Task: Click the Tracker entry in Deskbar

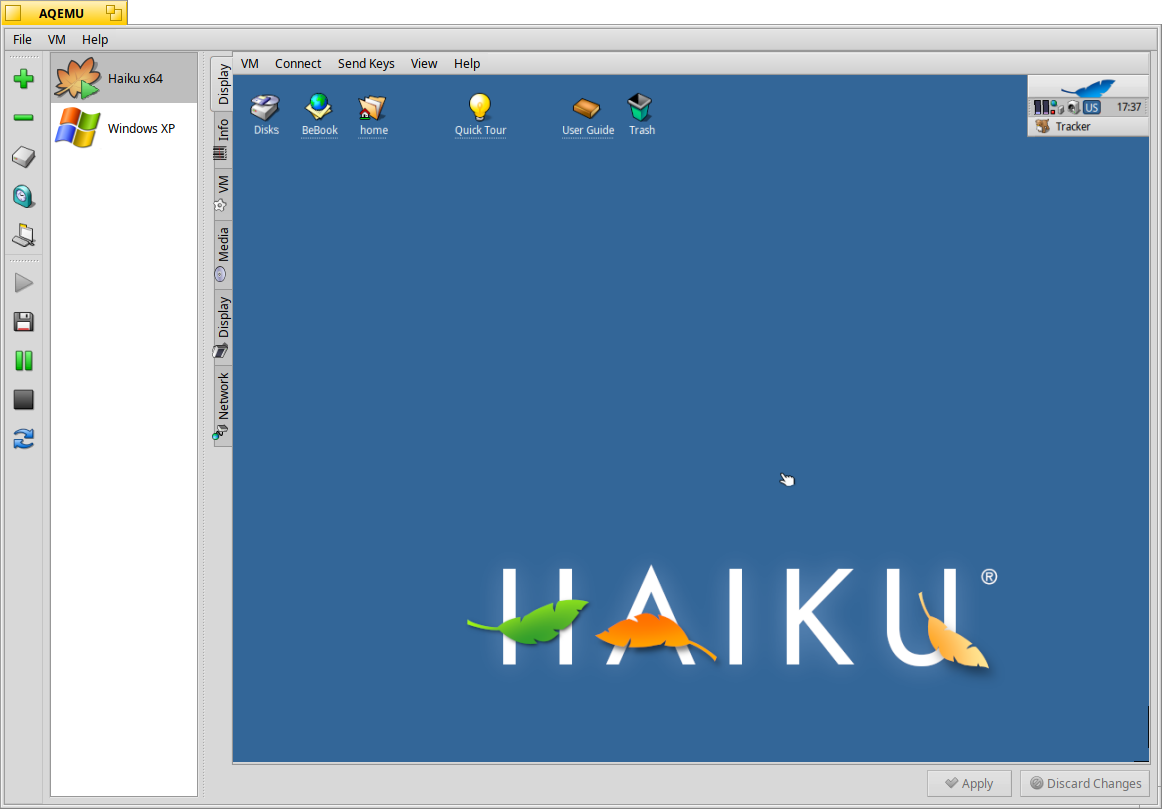Action: tap(1088, 127)
